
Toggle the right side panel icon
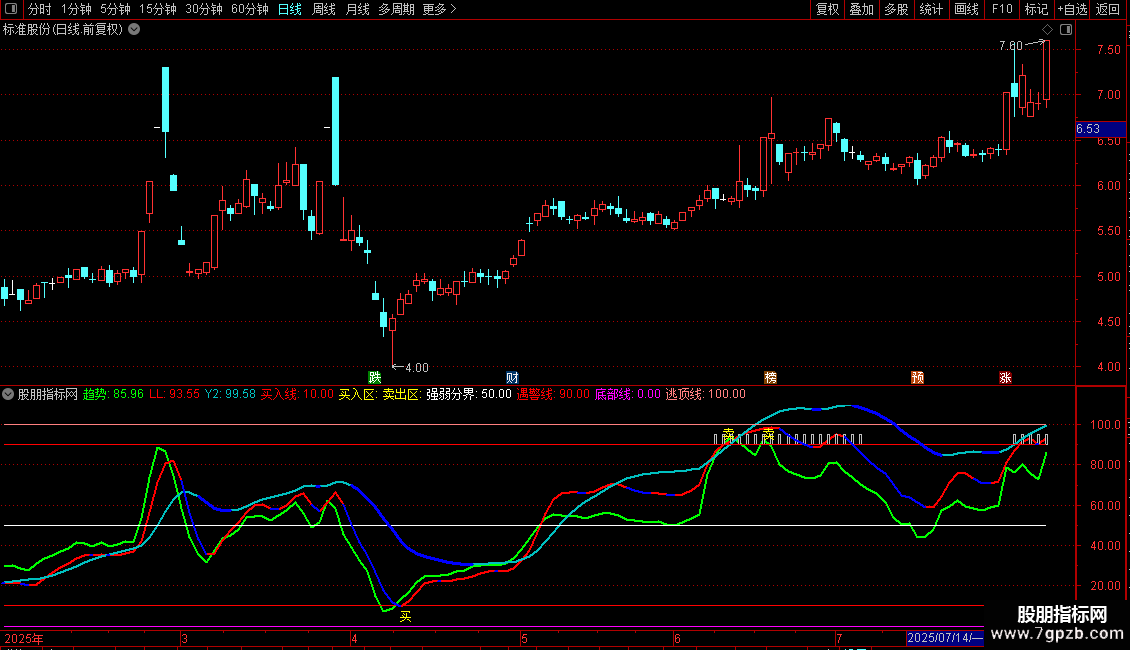pos(1066,30)
